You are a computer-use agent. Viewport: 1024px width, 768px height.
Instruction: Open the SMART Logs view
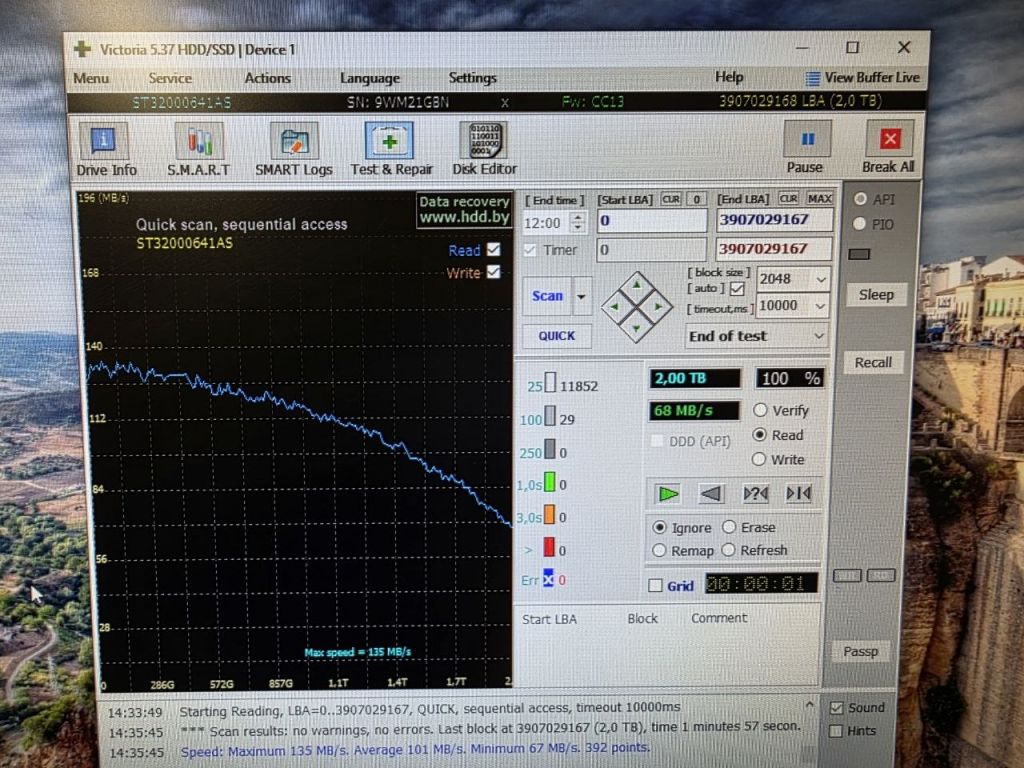(294, 150)
